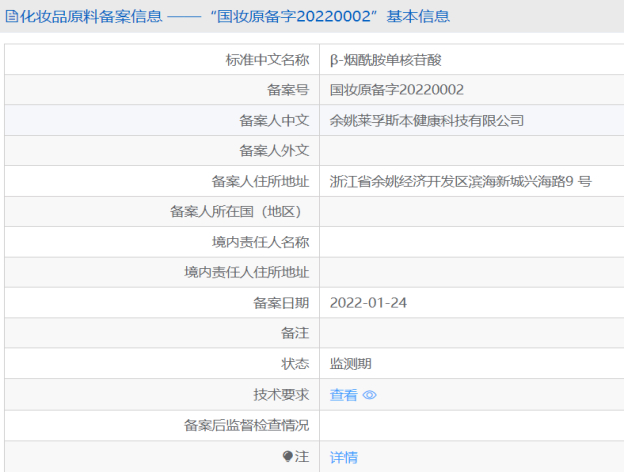Click the label 标准中文名称
The image size is (624, 472).
[x=267, y=60]
